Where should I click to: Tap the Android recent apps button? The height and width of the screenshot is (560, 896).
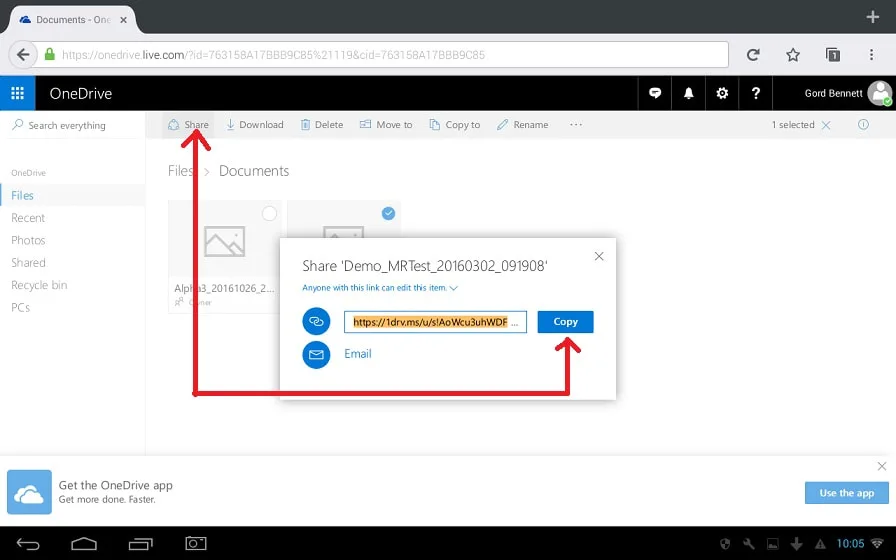(140, 544)
